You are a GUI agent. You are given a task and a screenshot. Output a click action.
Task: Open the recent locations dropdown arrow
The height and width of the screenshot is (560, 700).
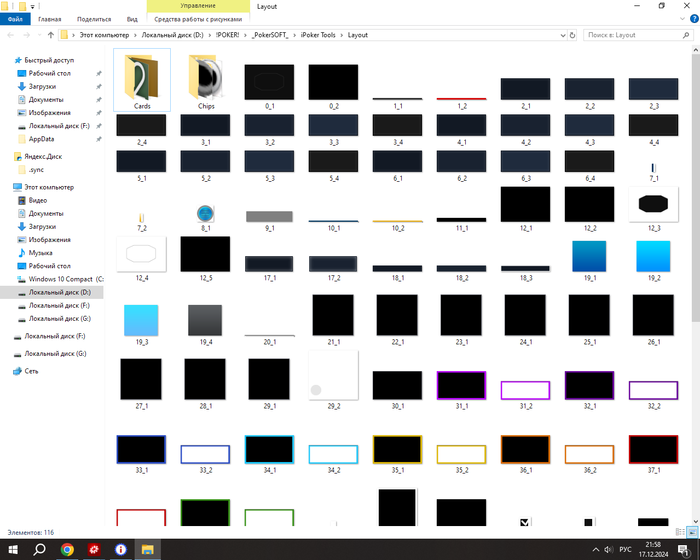coord(39,35)
